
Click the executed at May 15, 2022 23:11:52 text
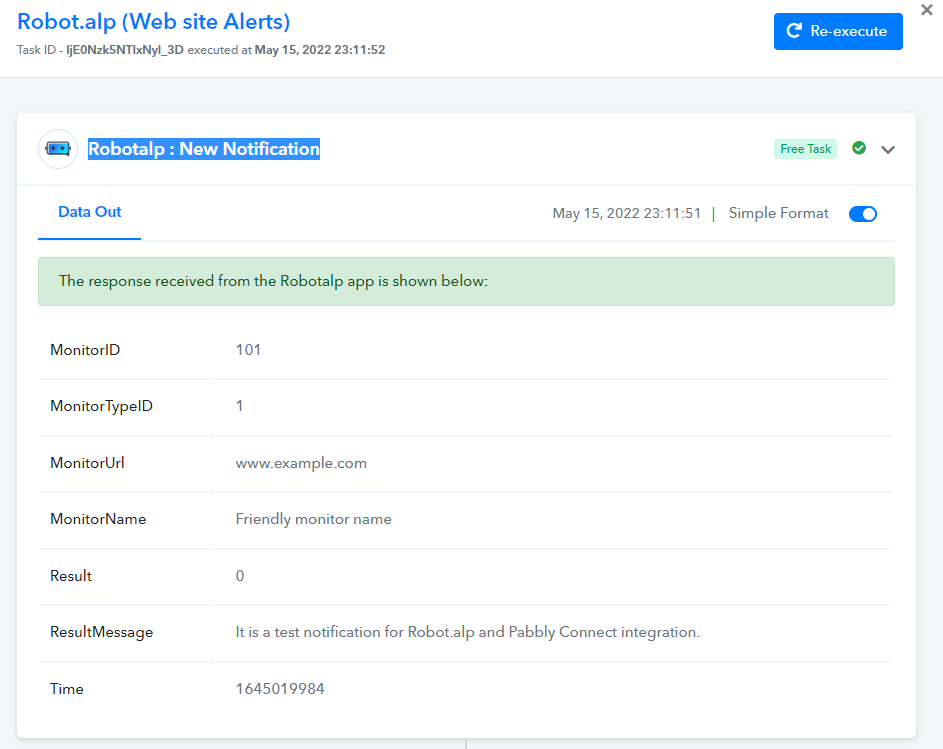[x=286, y=50]
